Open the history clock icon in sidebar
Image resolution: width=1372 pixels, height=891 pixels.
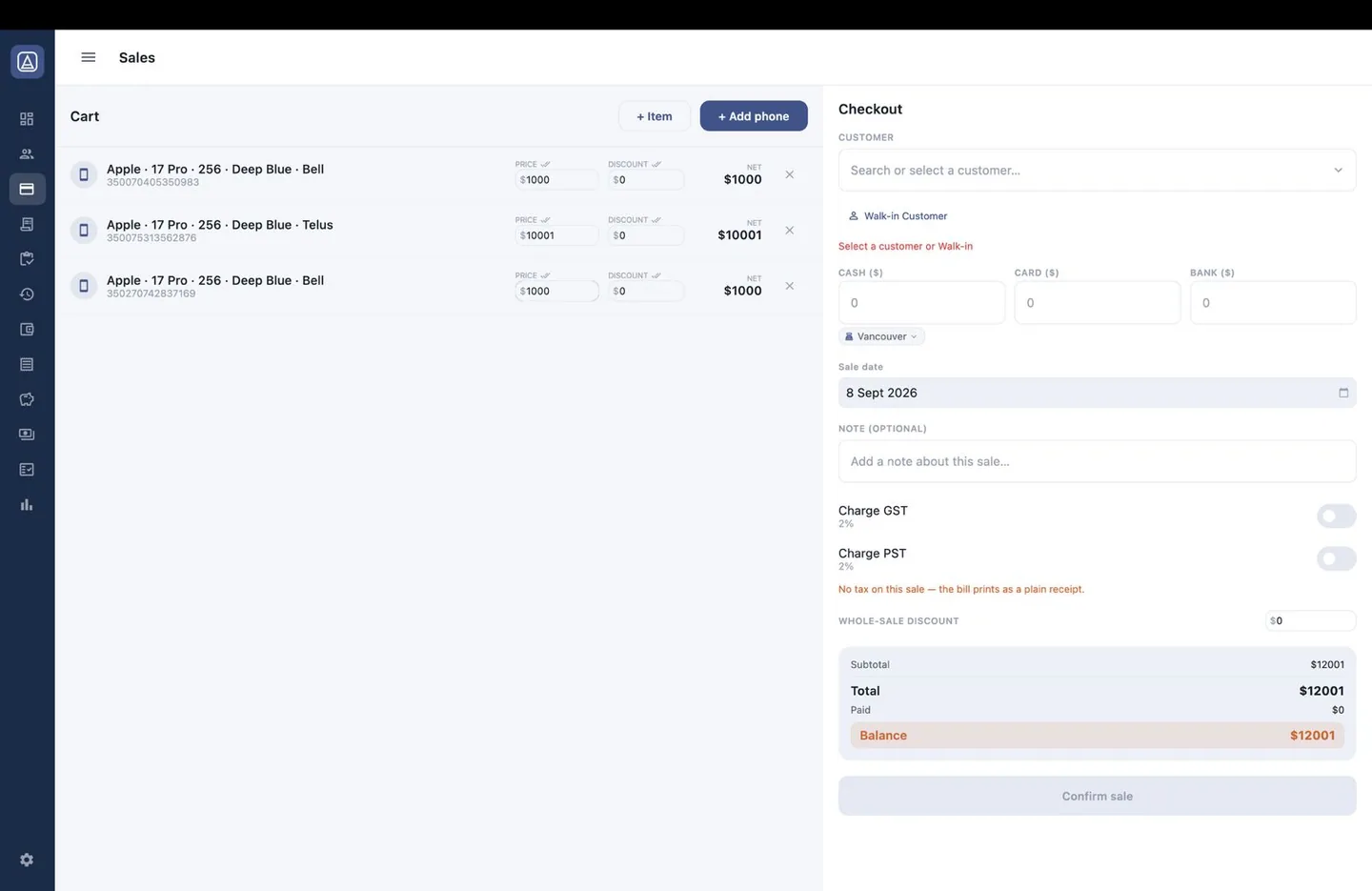click(27, 294)
